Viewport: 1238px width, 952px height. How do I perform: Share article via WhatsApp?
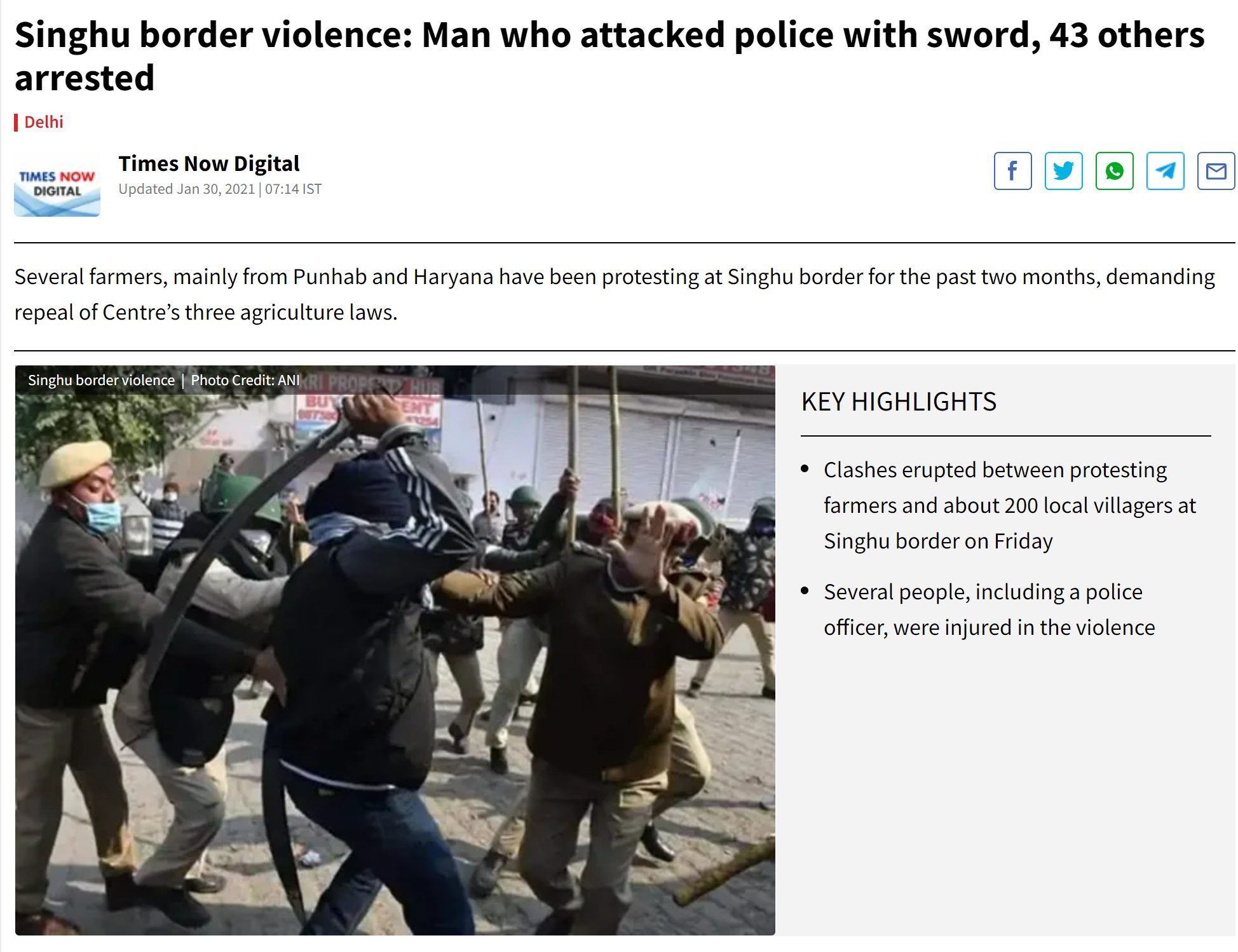click(x=1114, y=171)
